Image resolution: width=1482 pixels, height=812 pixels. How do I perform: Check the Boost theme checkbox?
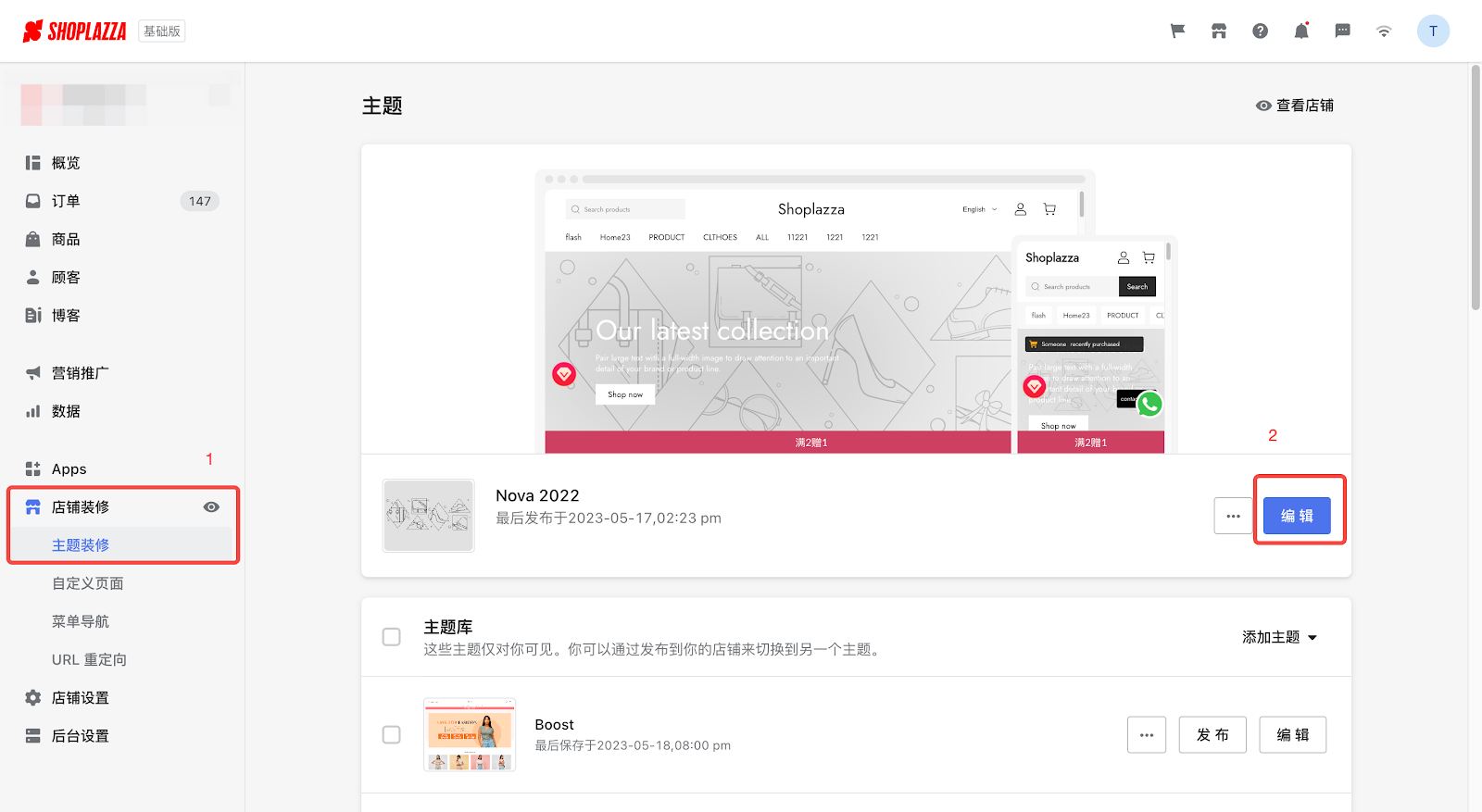pyautogui.click(x=392, y=734)
